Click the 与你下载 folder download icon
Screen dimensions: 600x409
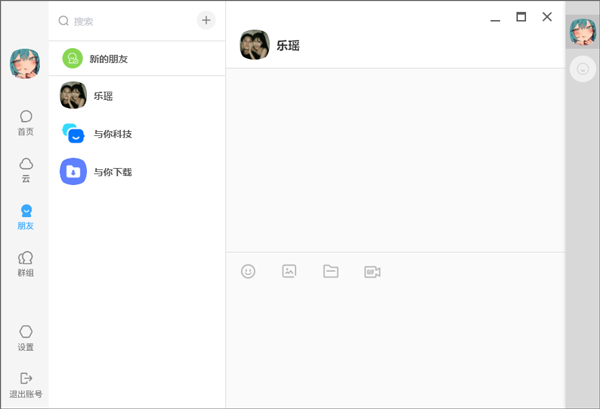(x=73, y=171)
